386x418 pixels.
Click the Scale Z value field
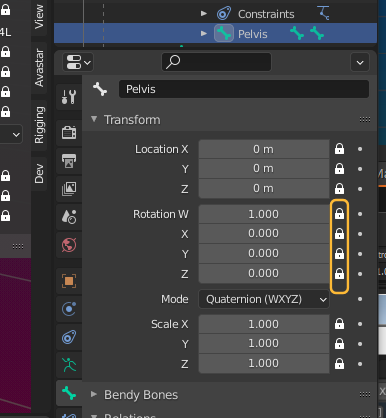(x=264, y=363)
